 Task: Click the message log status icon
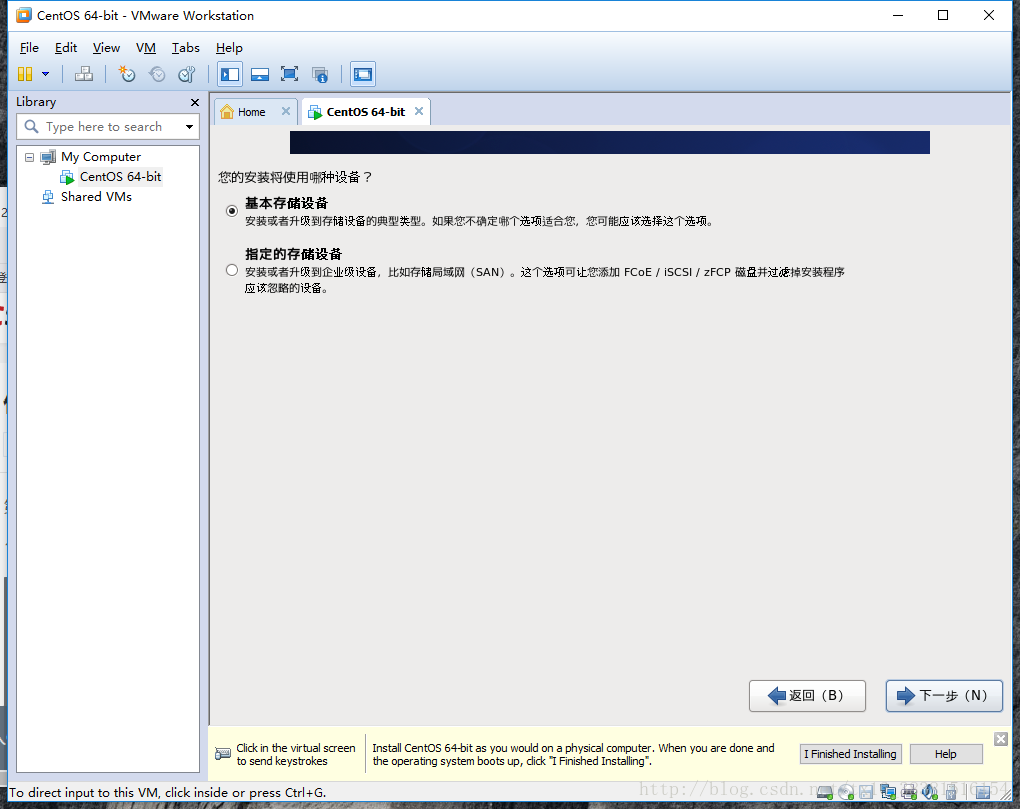click(983, 792)
